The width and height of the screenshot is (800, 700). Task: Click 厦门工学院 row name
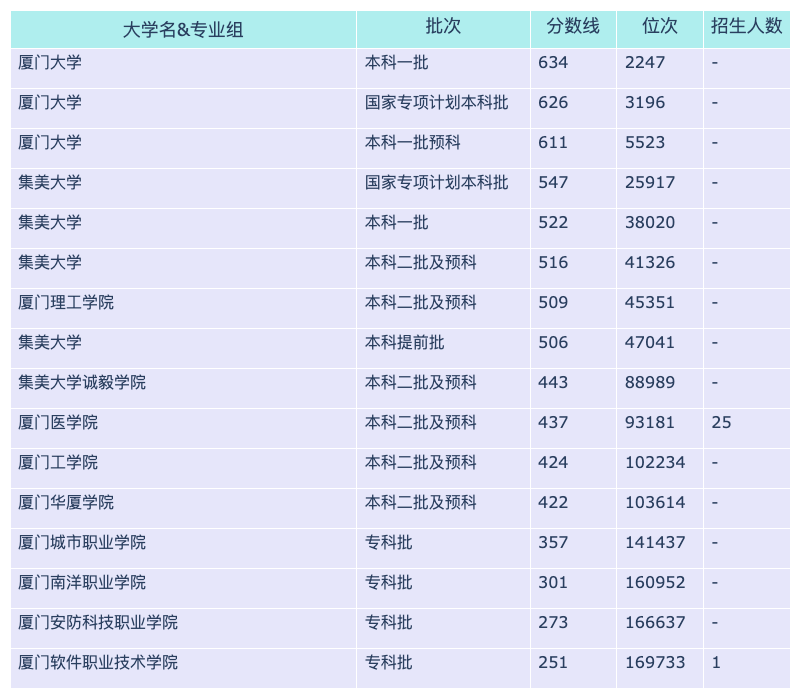[x=58, y=463]
